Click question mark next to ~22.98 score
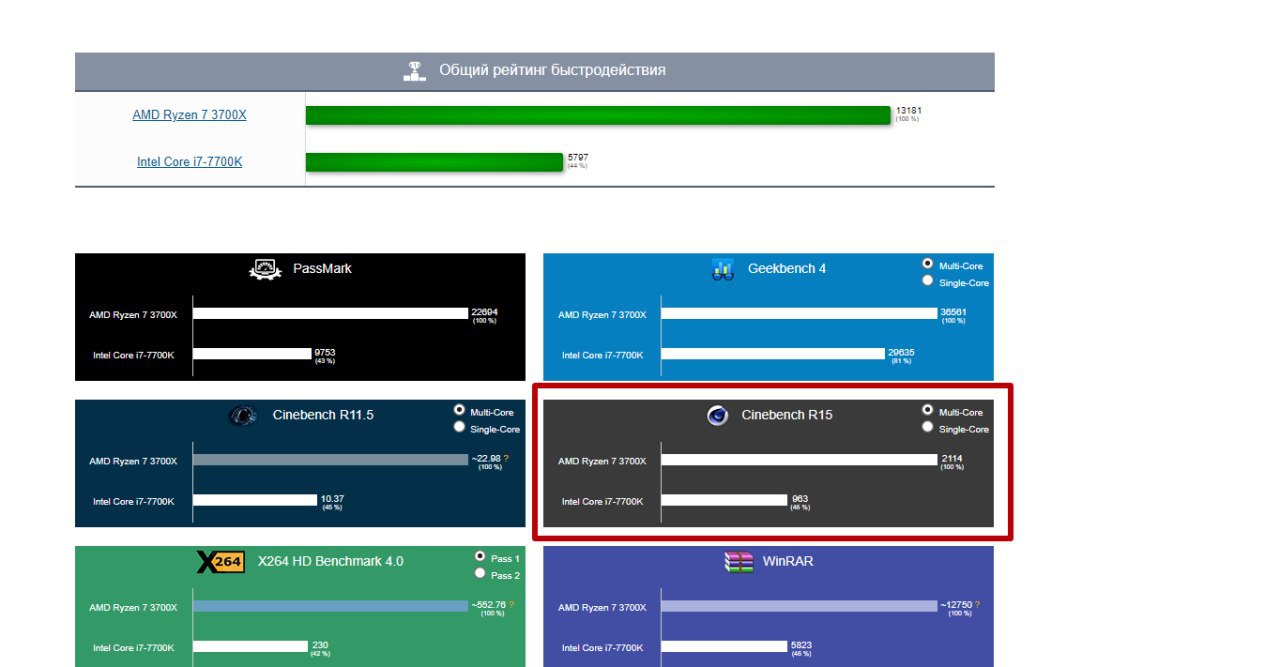 (x=506, y=458)
